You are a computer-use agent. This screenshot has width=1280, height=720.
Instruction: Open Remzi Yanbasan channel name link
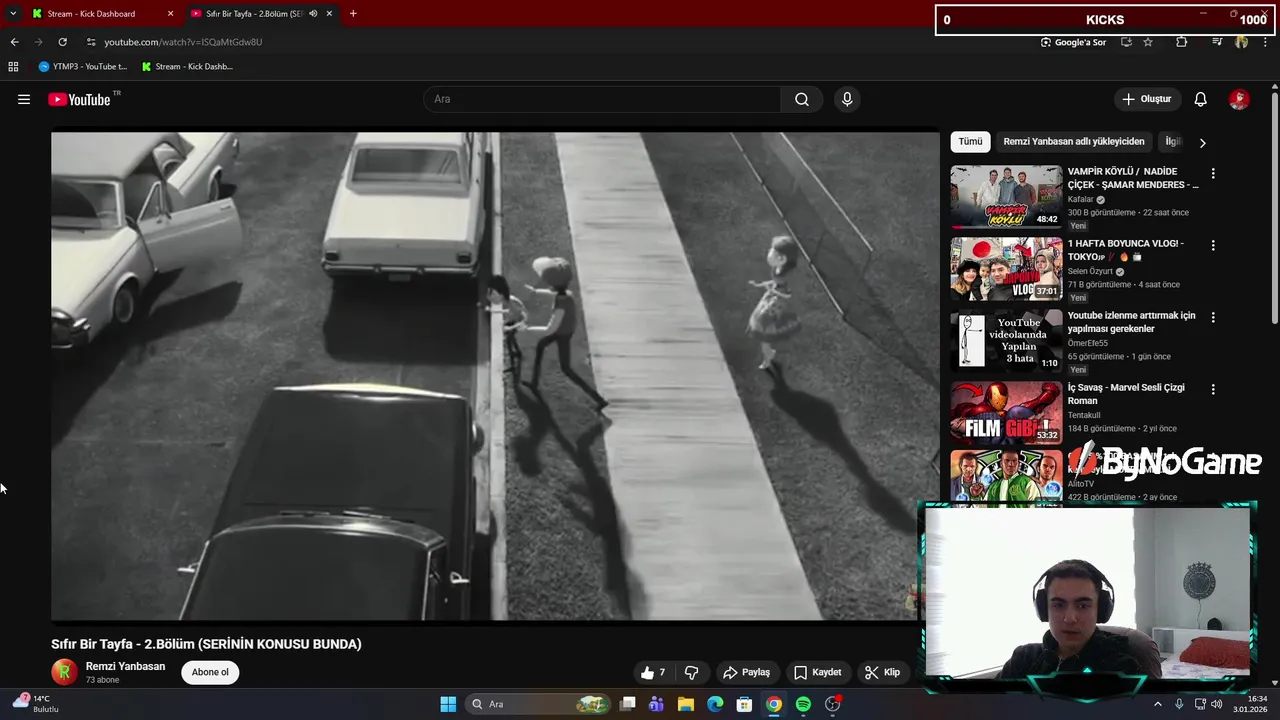(125, 666)
